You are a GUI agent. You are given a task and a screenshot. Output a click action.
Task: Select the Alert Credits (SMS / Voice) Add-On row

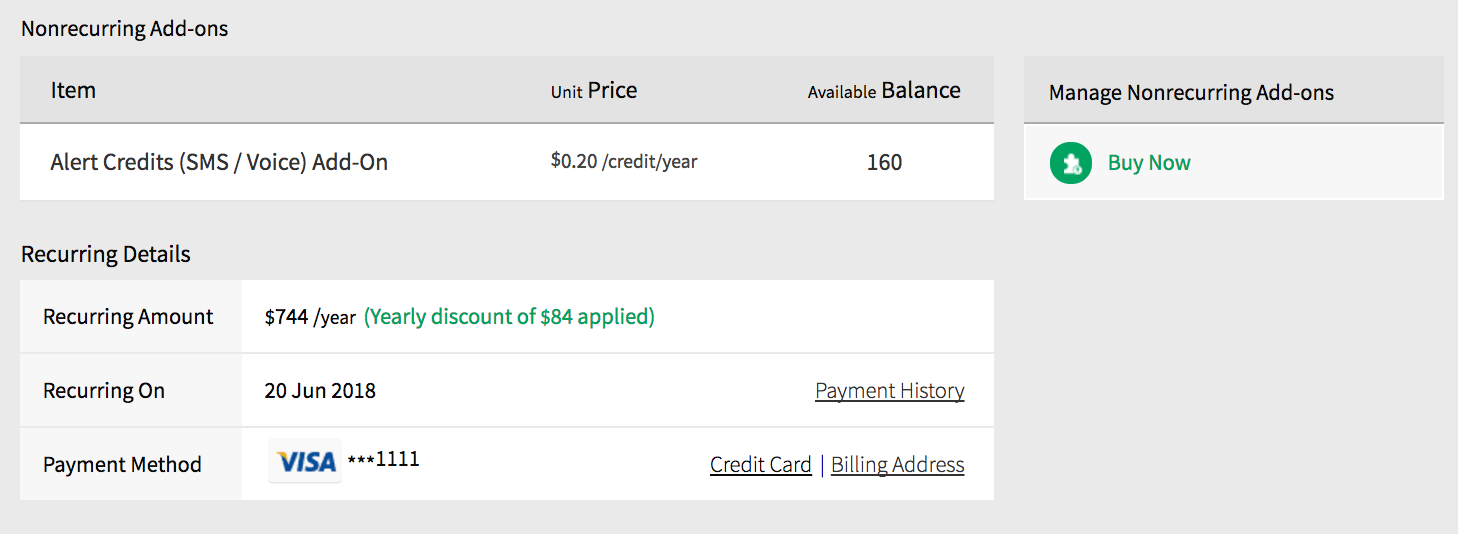coord(219,162)
